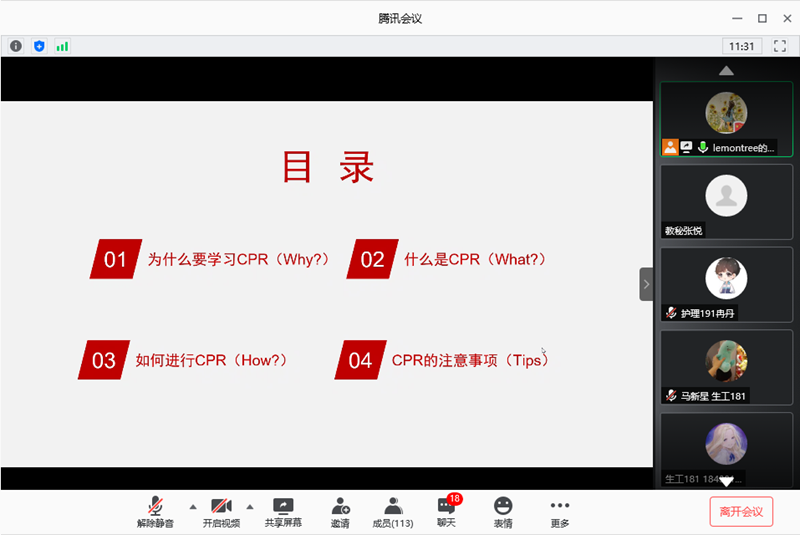Screen dimensions: 800x535
Task: Click the meeting info icon
Action: 16,46
